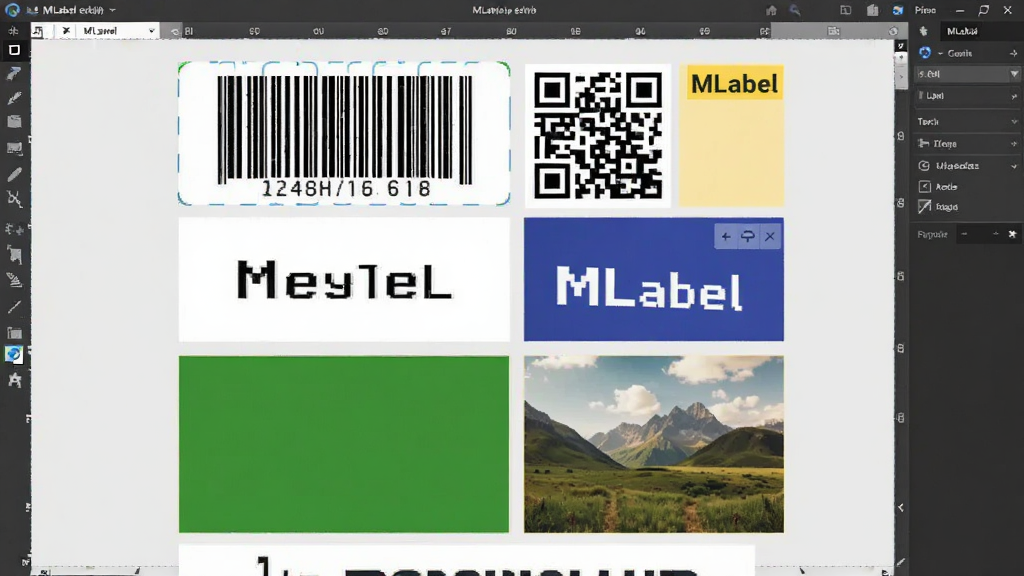Click the X icon left of the ML preel dropdown

tap(66, 31)
